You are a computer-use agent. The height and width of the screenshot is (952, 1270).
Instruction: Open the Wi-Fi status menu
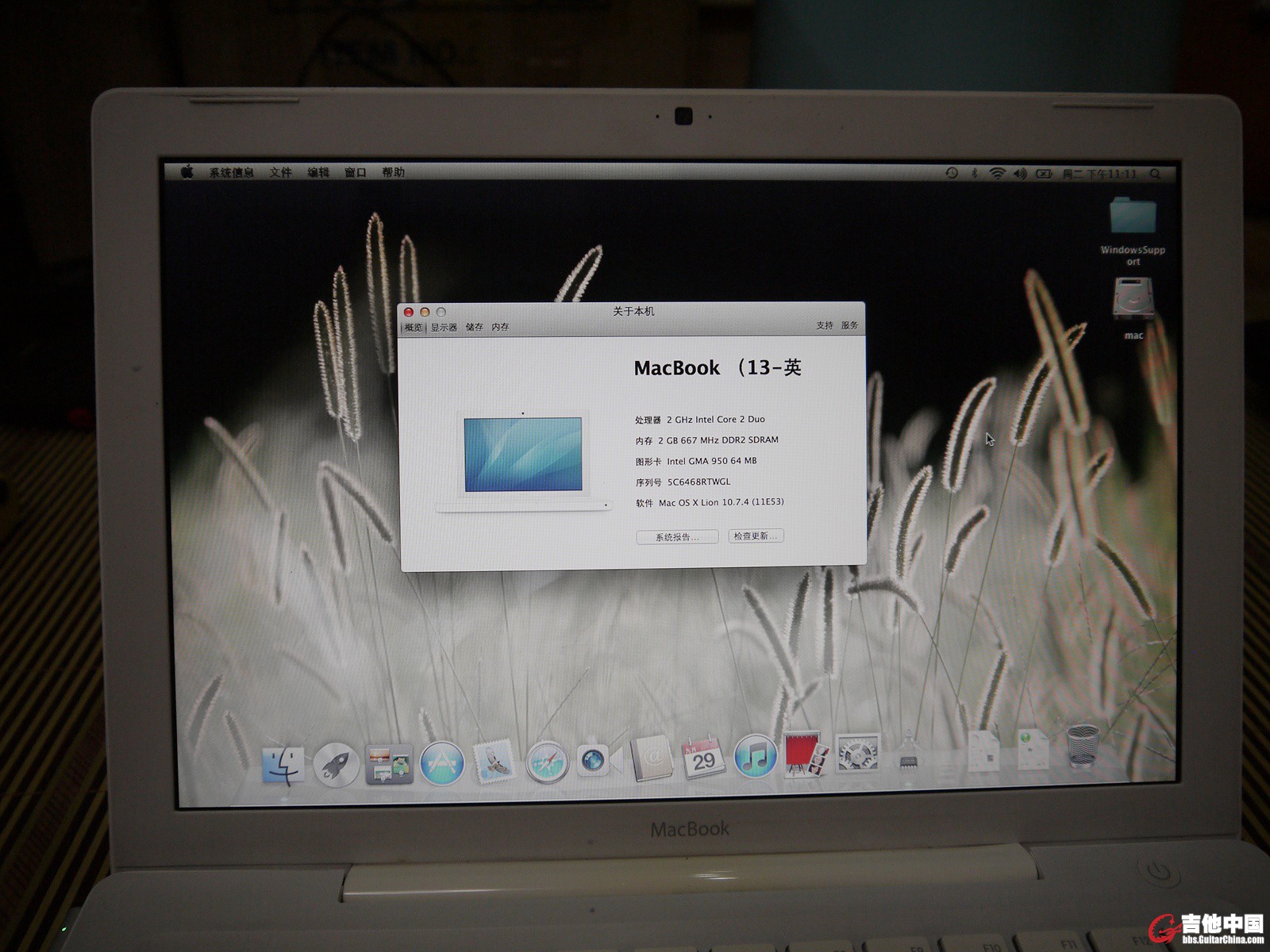click(x=997, y=173)
